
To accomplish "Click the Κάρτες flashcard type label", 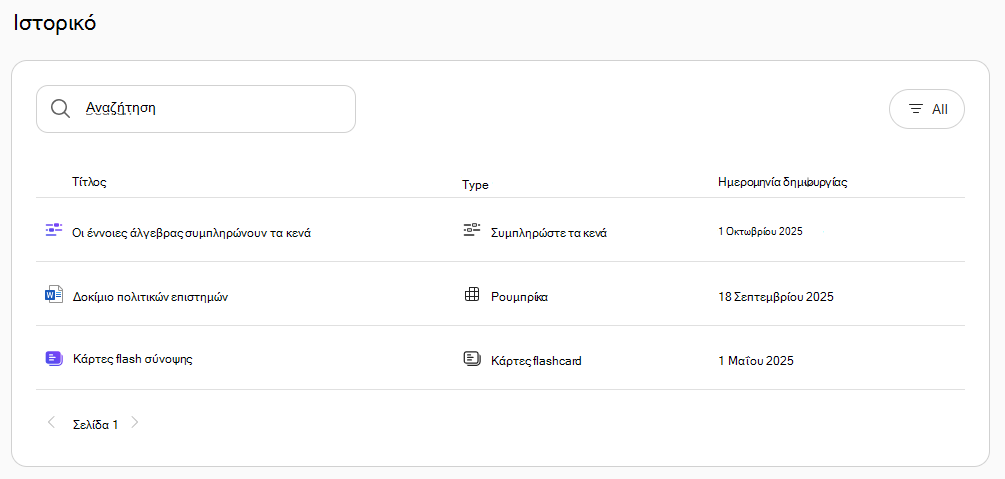I will tap(536, 361).
